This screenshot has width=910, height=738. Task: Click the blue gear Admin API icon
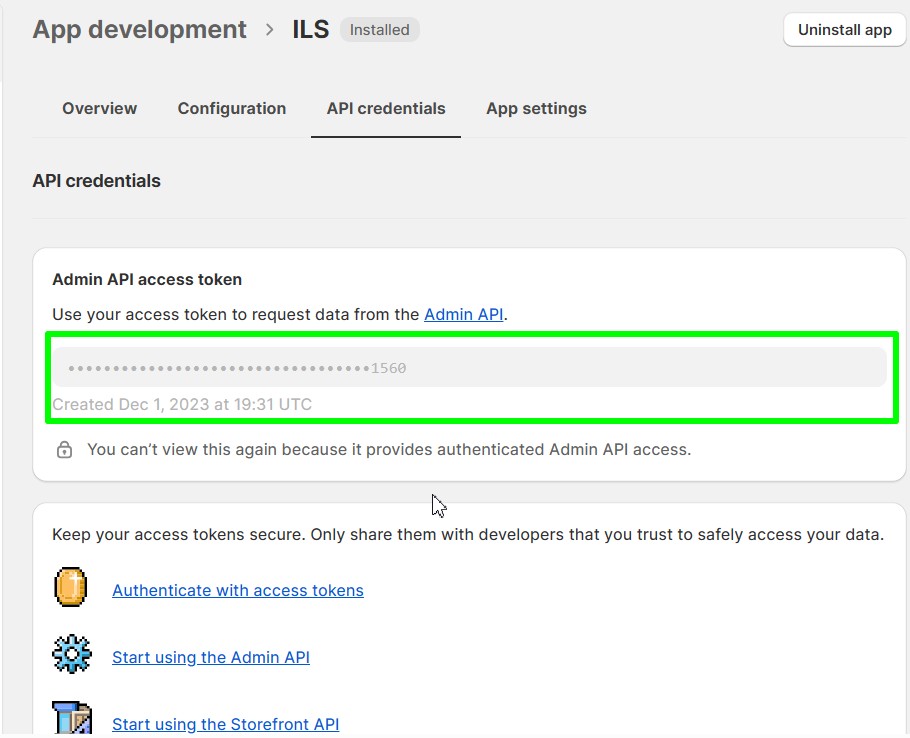71,655
